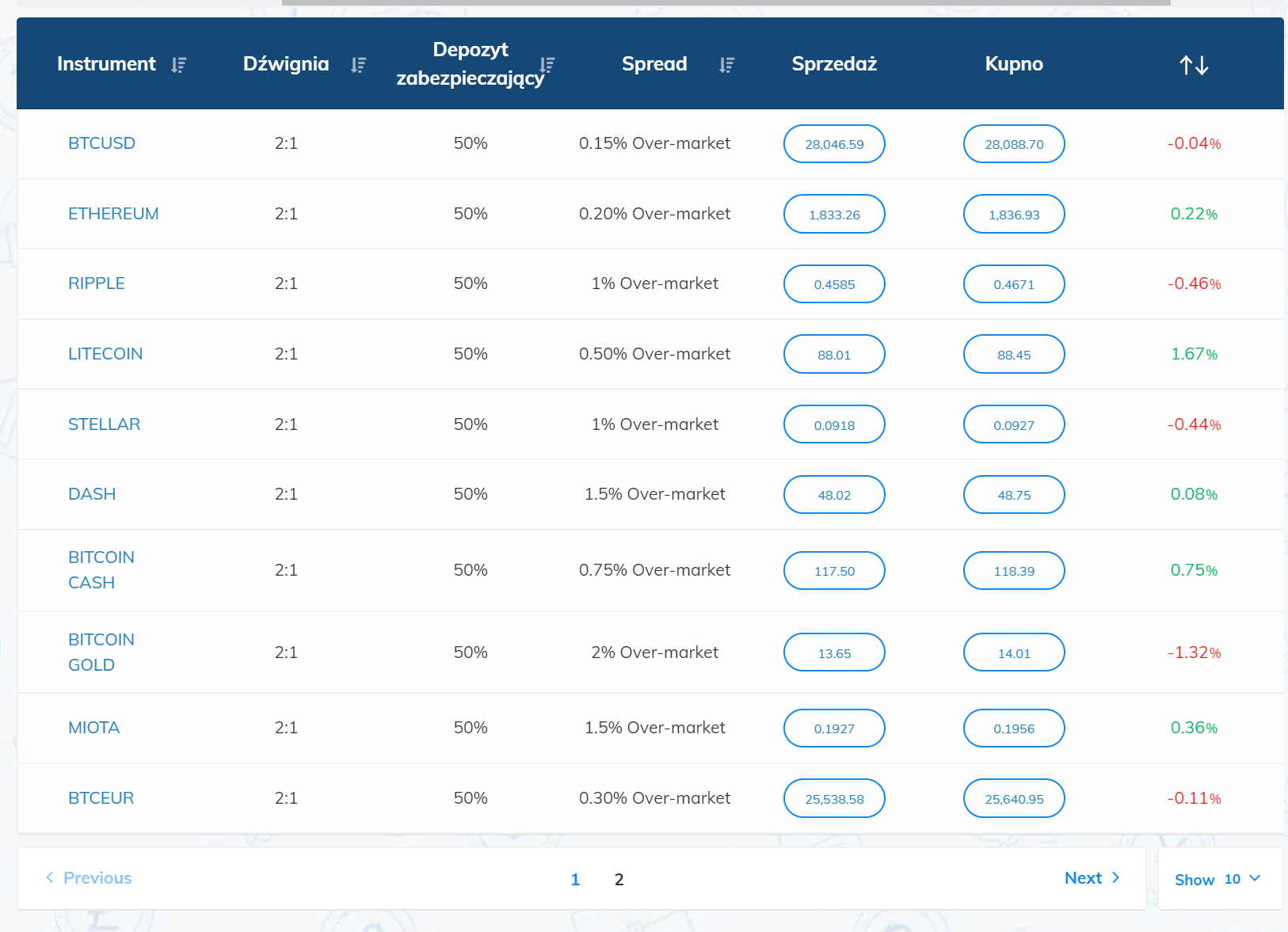Click Bitcoin Cash sell price 117.50

[x=834, y=571]
